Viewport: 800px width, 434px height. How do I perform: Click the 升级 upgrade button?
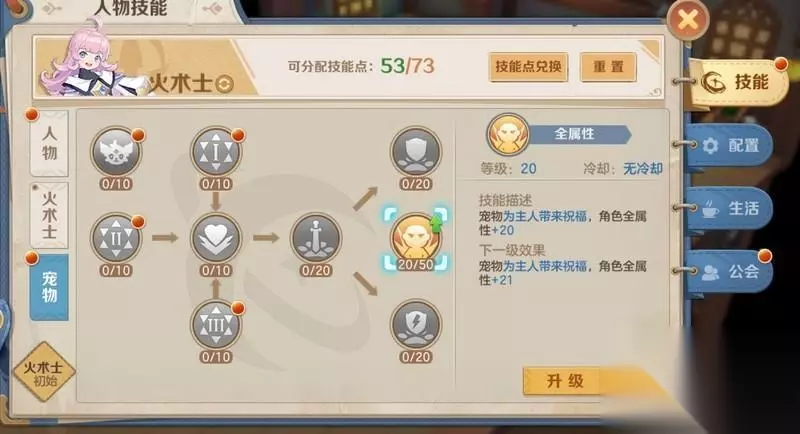[565, 381]
